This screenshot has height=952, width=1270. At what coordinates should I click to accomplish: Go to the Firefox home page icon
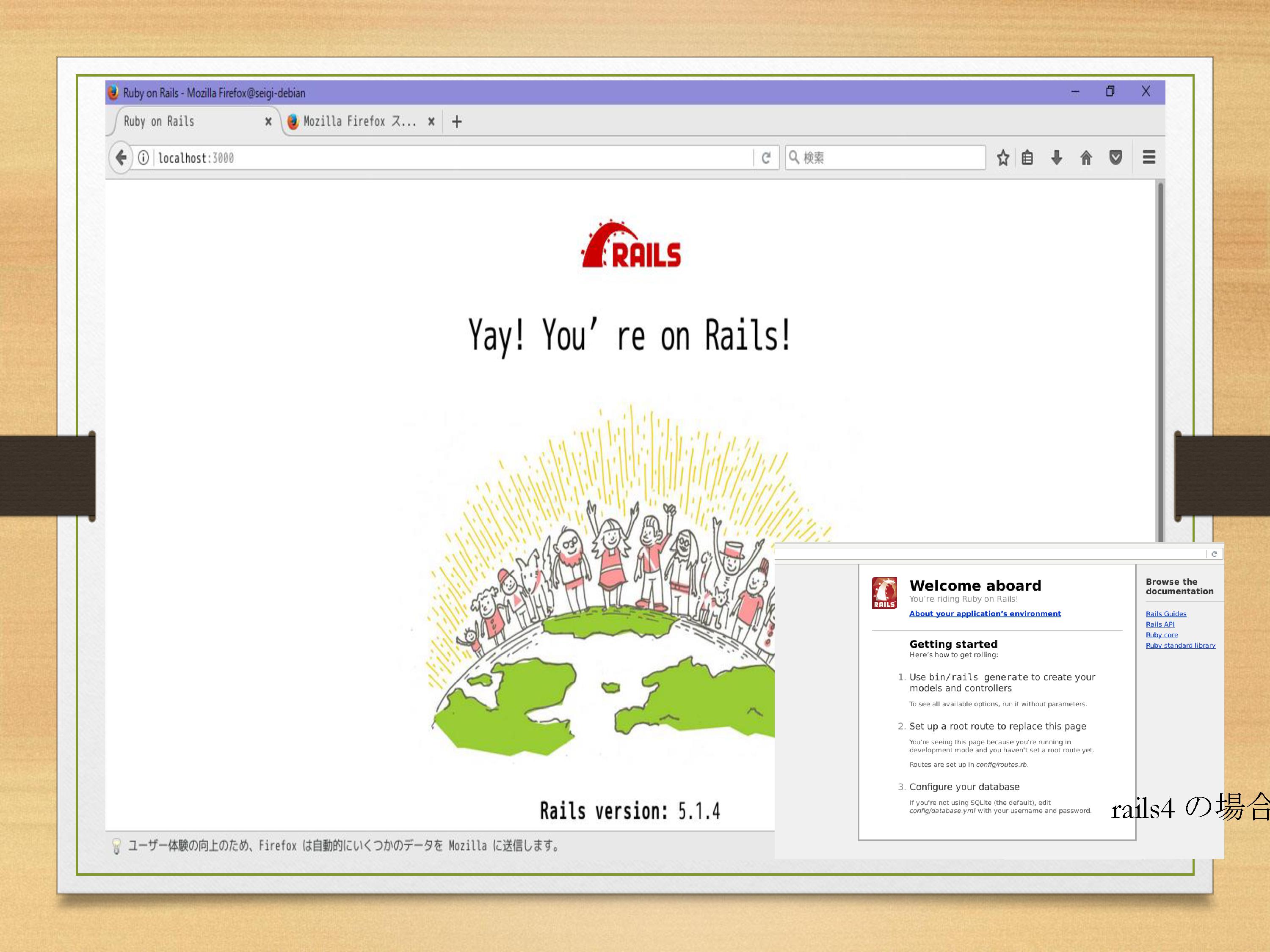point(1086,158)
